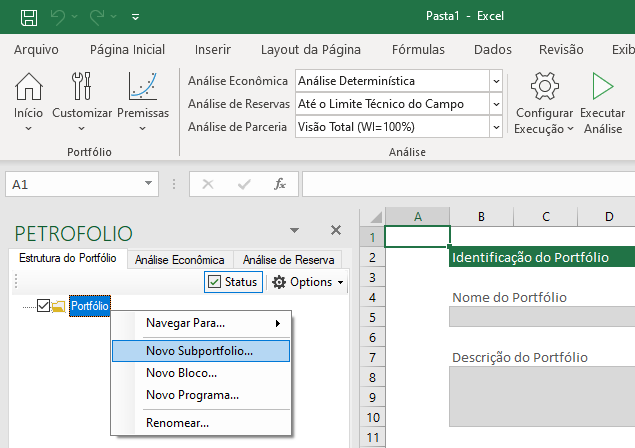Click the Save icon in title bar
Viewport: 635px width, 448px height.
29,17
